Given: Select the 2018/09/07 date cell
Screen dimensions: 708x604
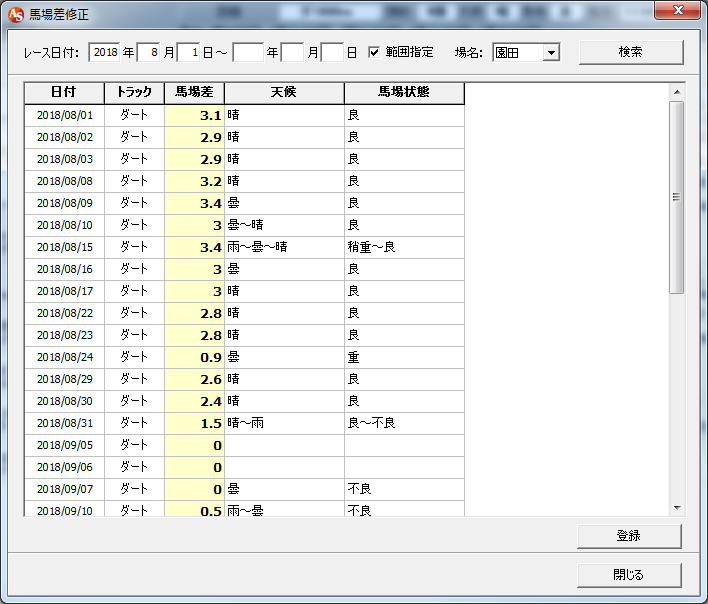Looking at the screenshot, I should (x=65, y=490).
